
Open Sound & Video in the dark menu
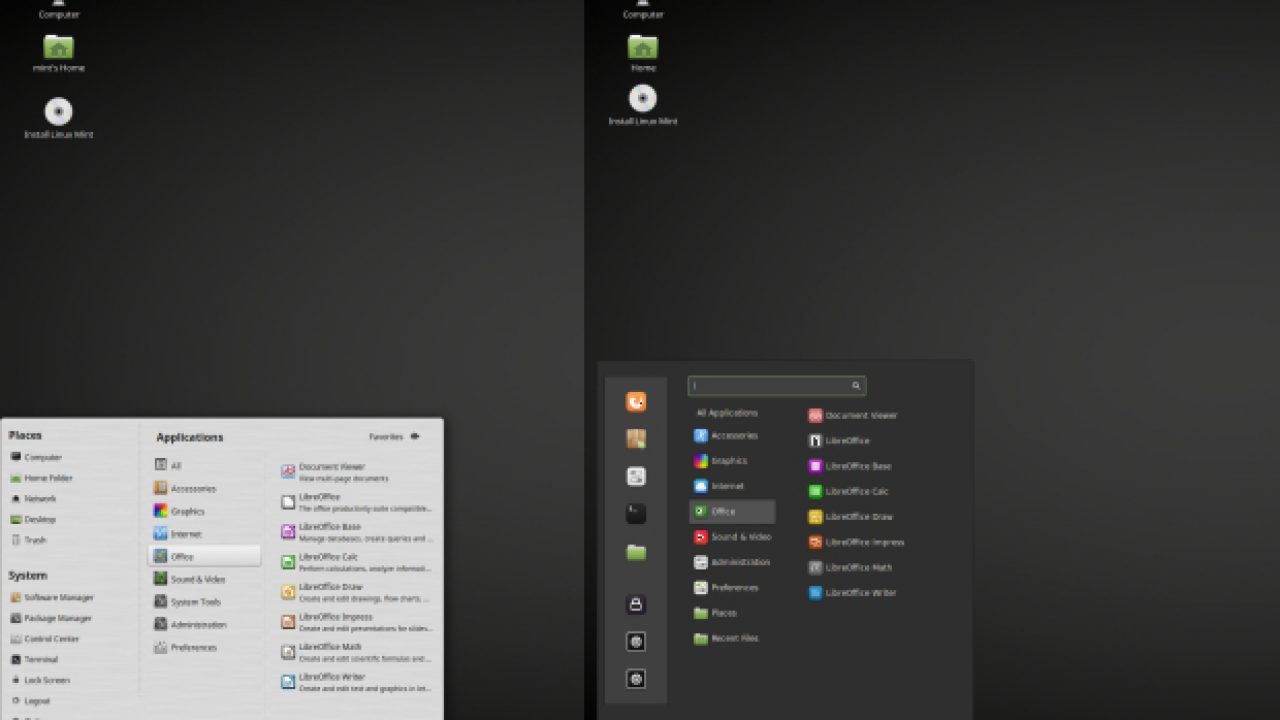click(x=732, y=537)
